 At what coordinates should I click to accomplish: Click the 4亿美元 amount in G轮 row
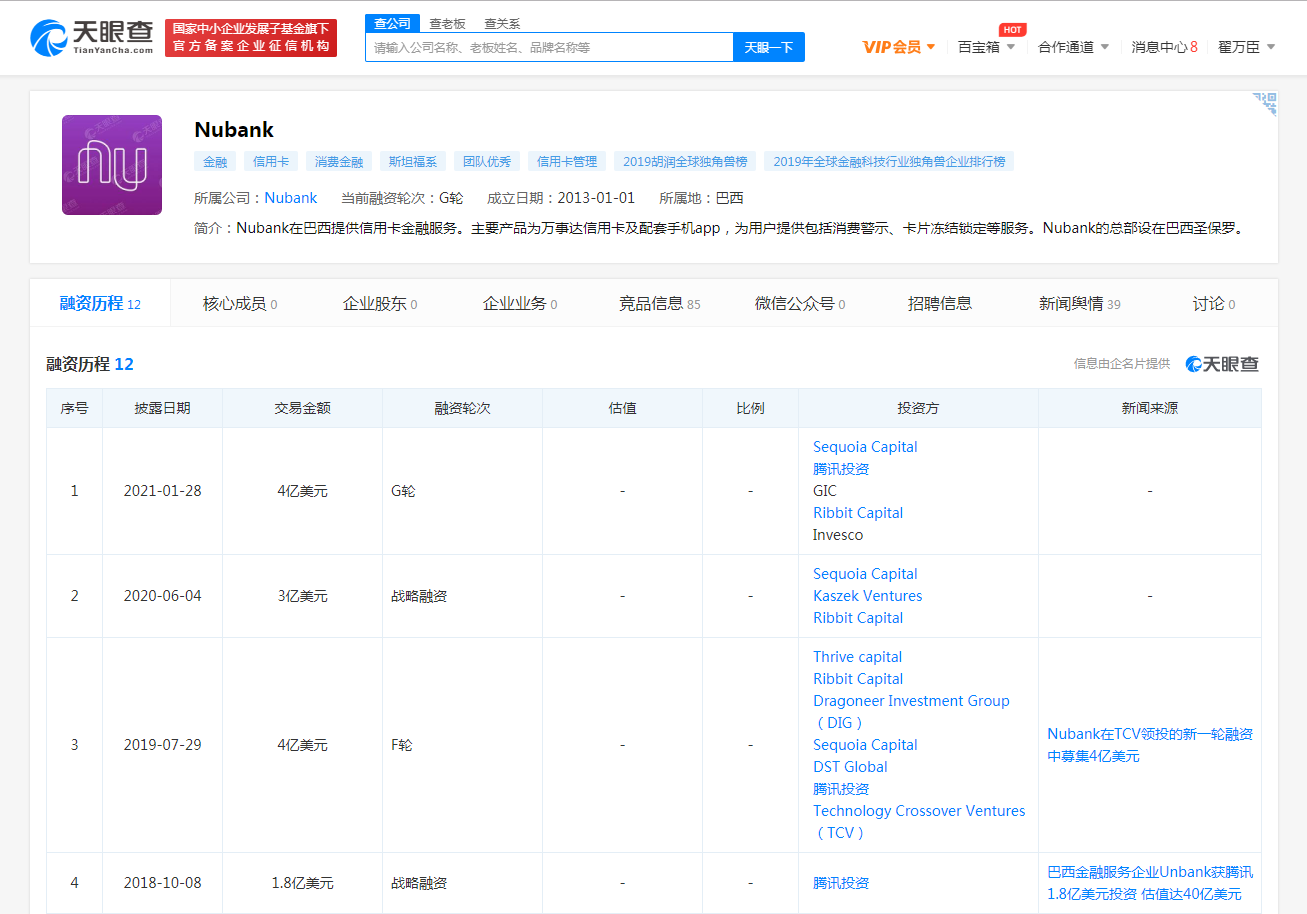pos(302,491)
